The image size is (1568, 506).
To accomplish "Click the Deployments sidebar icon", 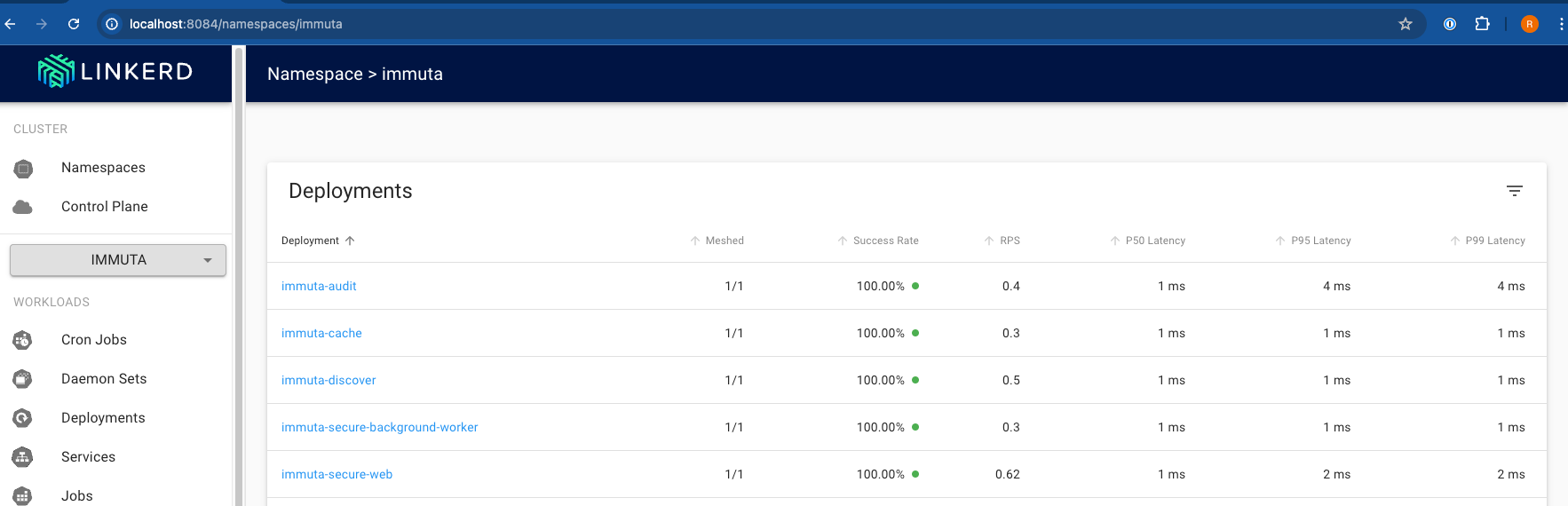I will click(23, 418).
